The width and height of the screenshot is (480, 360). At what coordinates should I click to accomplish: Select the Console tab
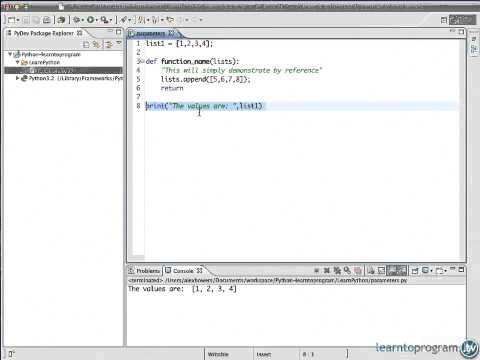(184, 271)
